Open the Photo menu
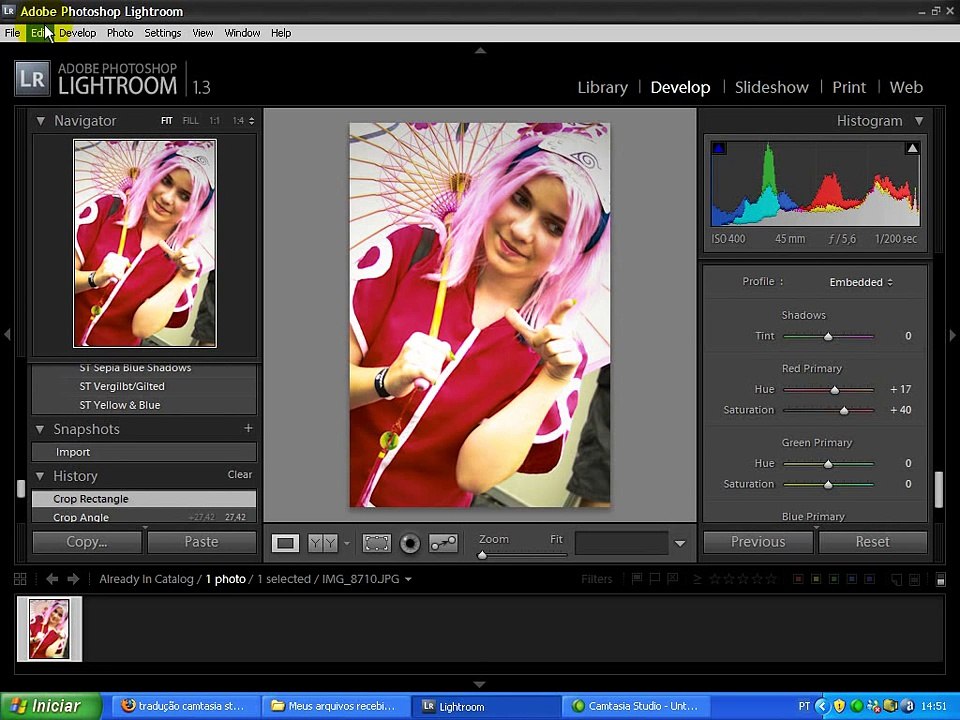960x720 pixels. pyautogui.click(x=120, y=33)
